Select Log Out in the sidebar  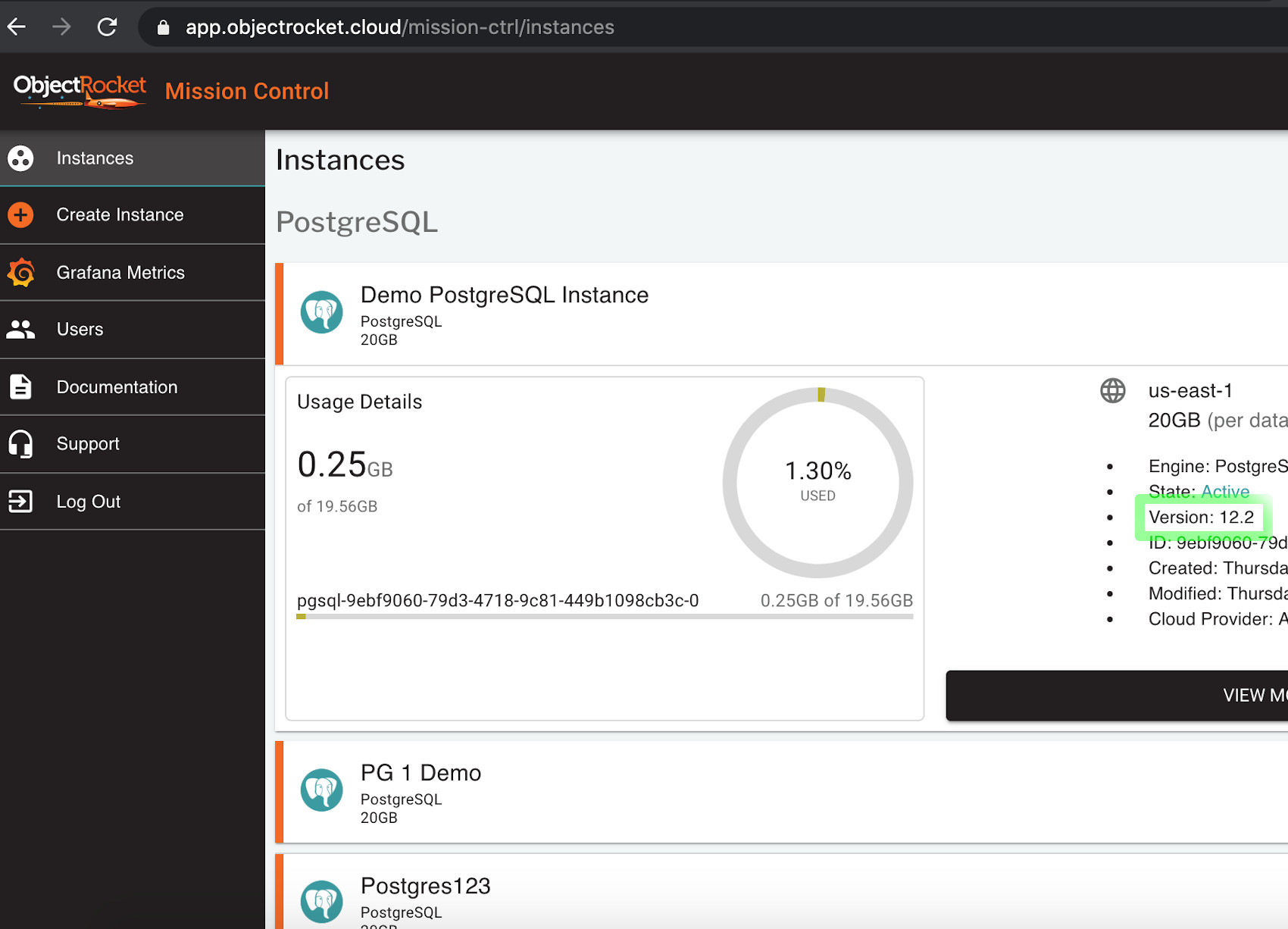tap(133, 502)
